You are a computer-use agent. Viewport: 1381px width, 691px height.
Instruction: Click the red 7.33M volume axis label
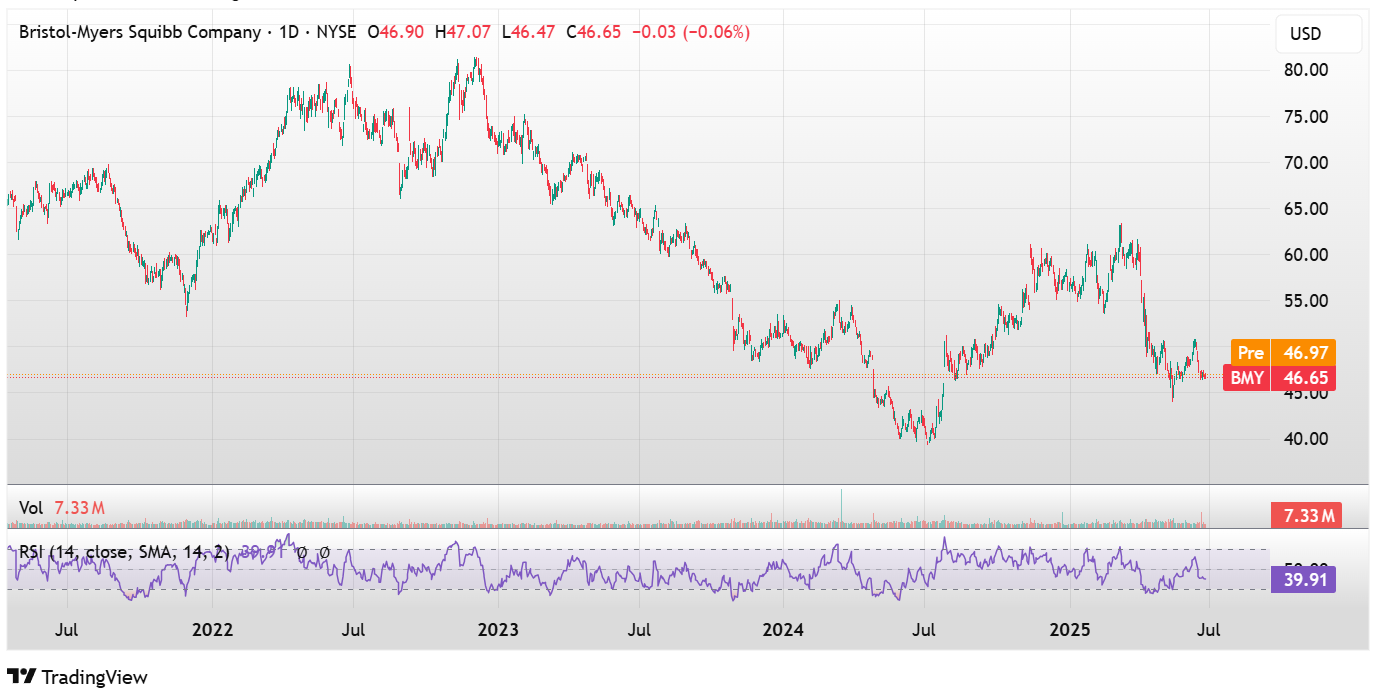[x=1306, y=516]
